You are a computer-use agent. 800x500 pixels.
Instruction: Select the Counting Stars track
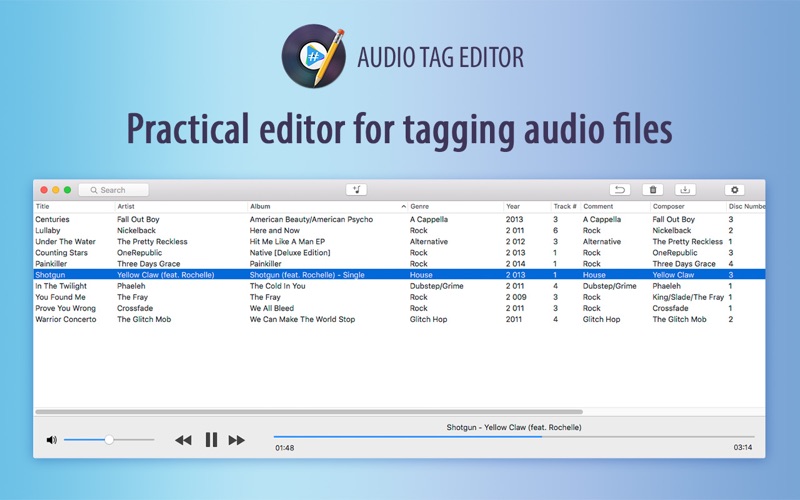click(x=399, y=253)
